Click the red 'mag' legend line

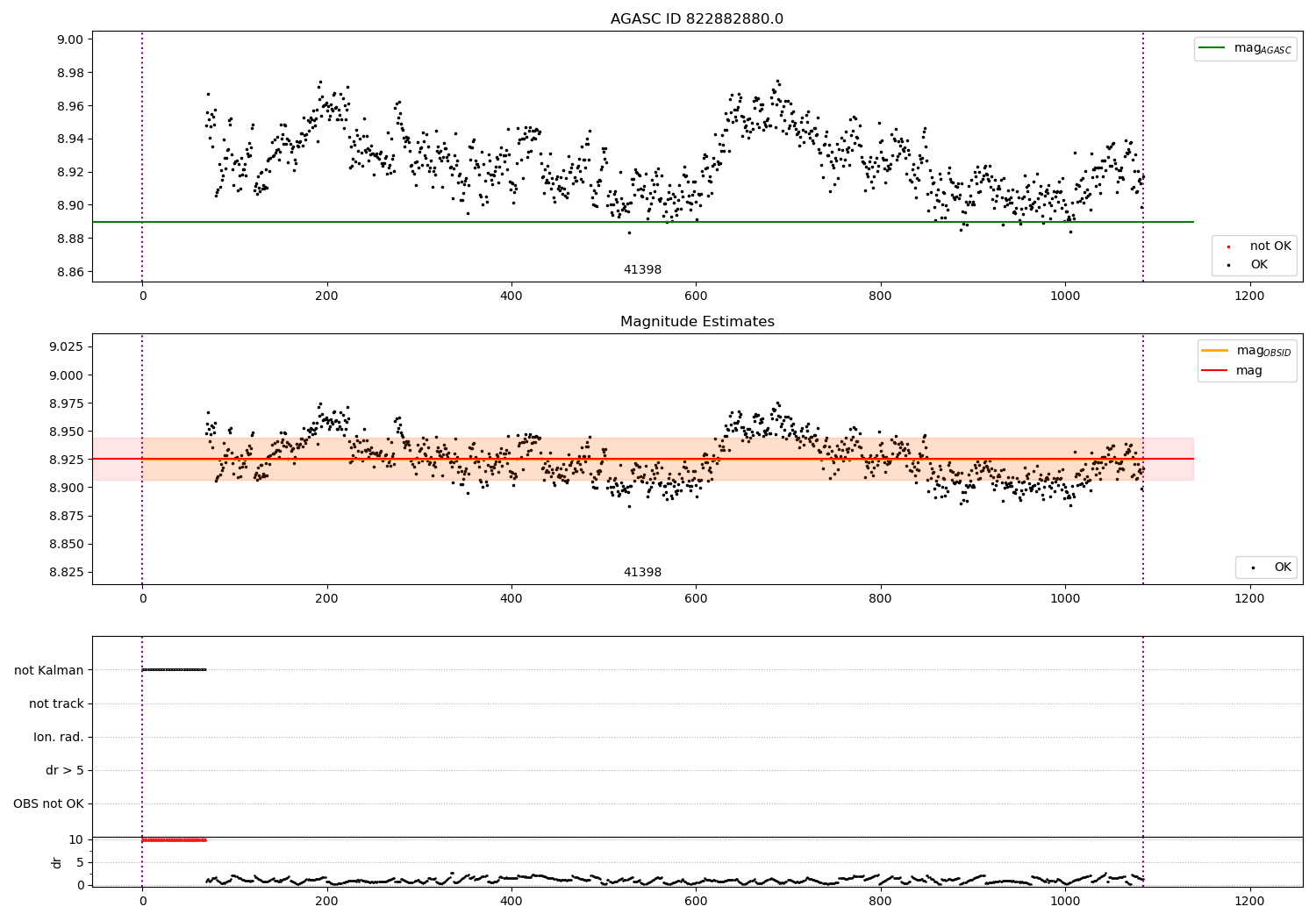1215,370
